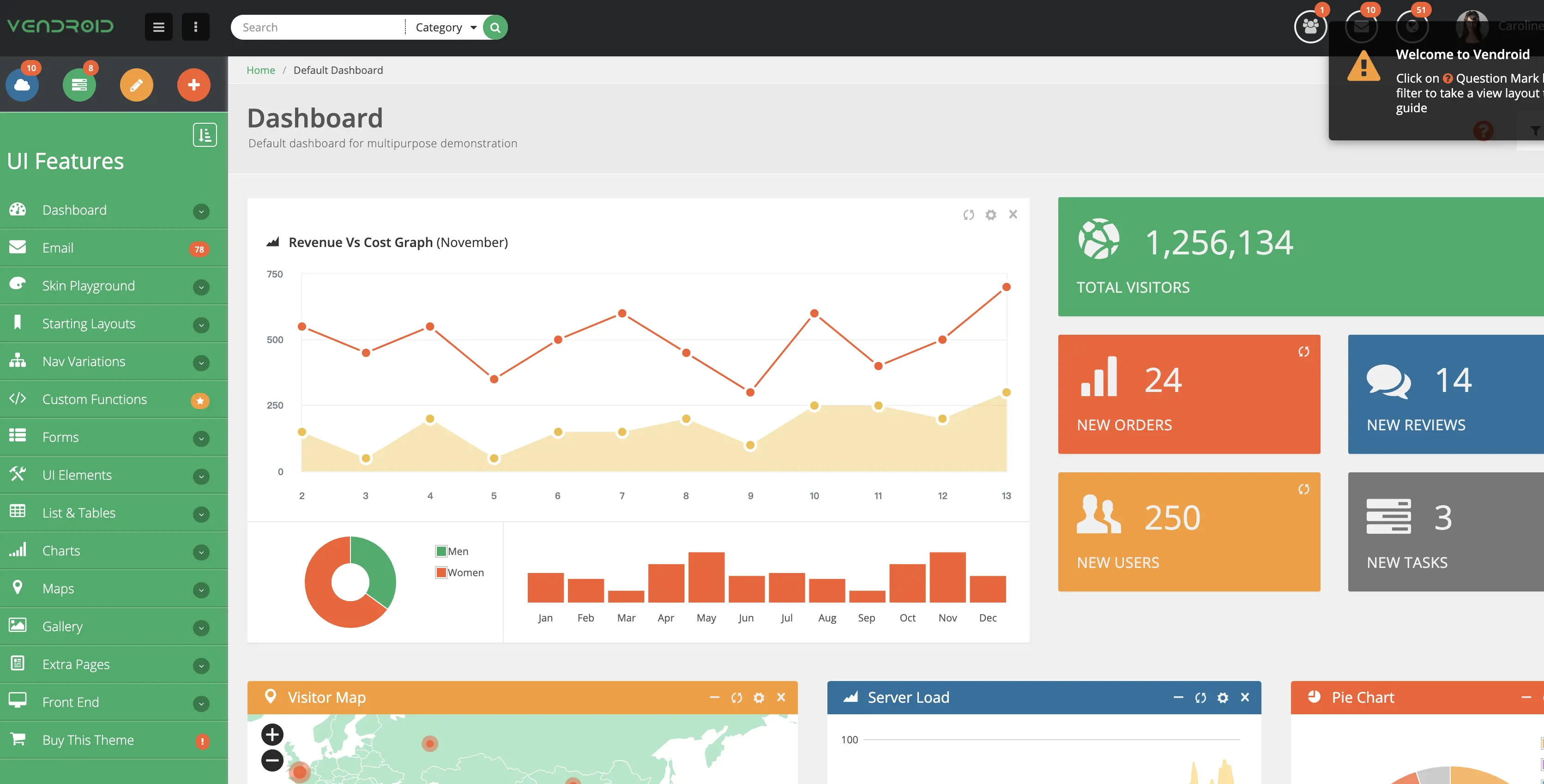The image size is (1544, 784).
Task: Expand UI Elements submenu
Action: (201, 476)
